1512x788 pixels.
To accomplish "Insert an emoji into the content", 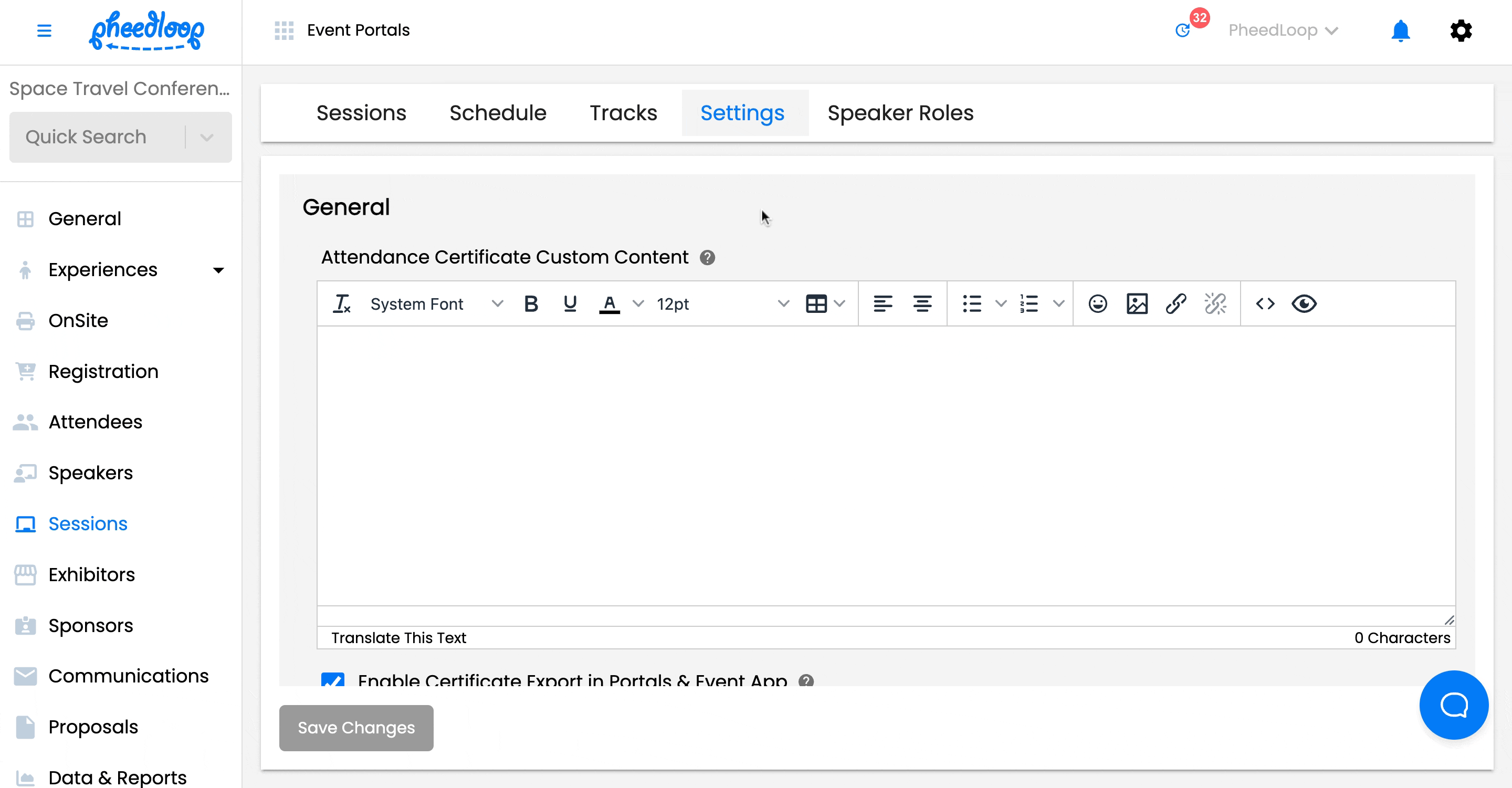I will [1097, 303].
